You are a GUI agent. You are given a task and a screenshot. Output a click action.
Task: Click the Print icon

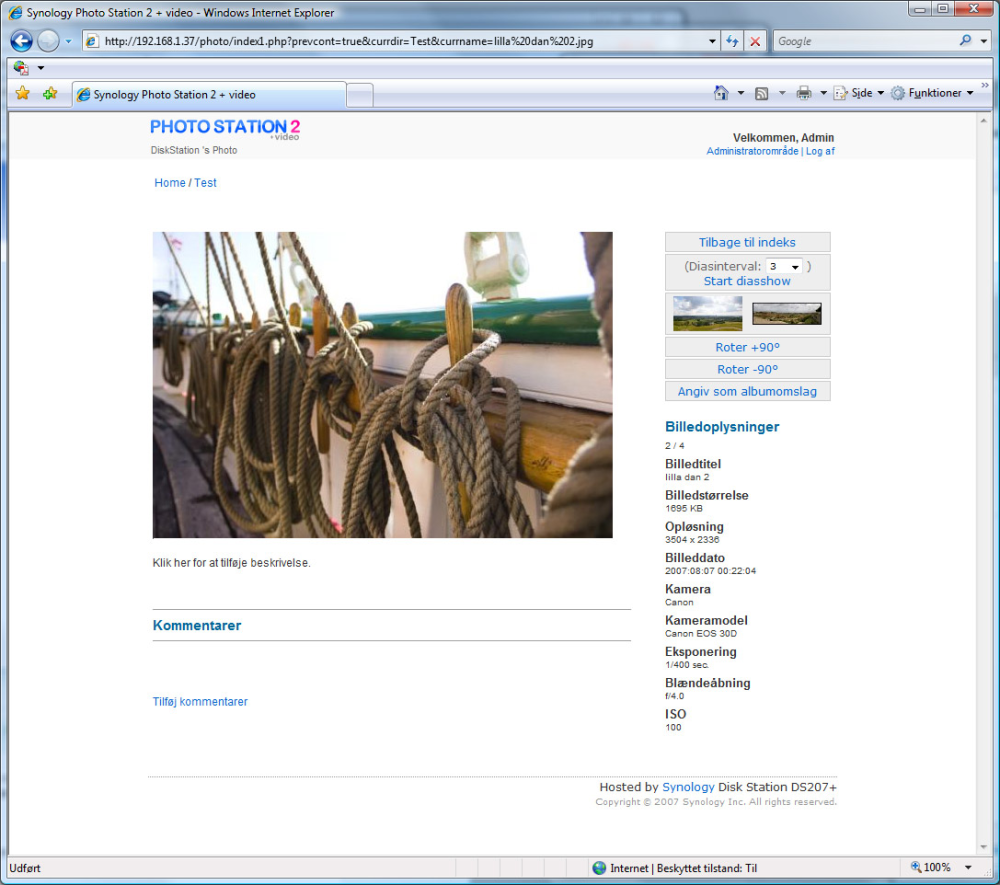(x=804, y=93)
